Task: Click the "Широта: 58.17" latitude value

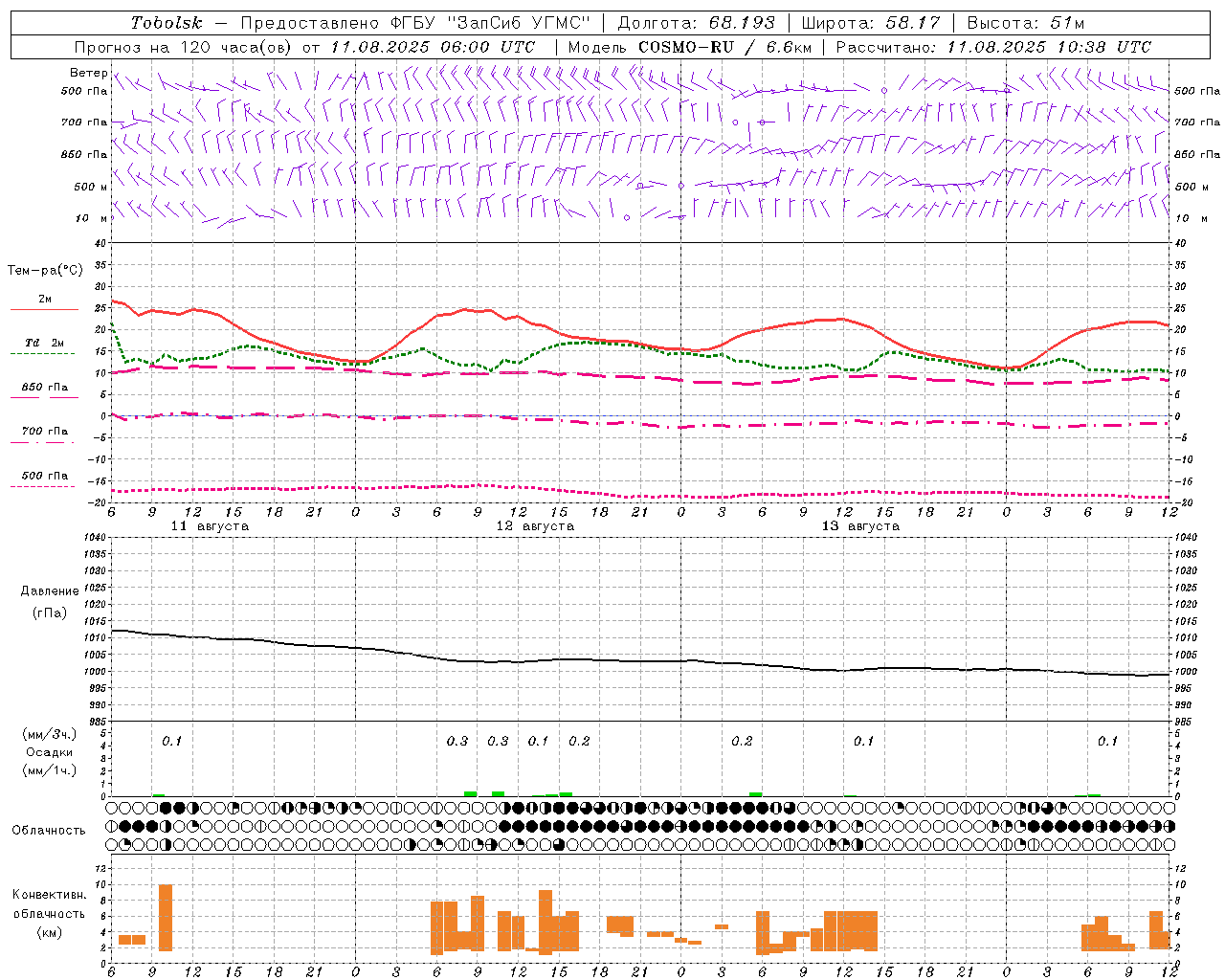Action: [x=871, y=23]
